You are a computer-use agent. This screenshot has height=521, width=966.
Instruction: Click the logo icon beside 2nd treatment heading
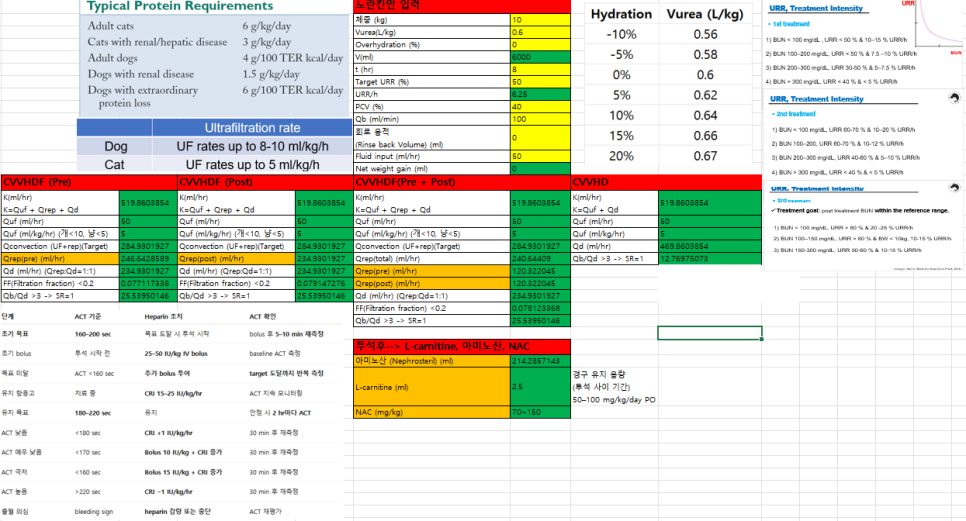coord(952,98)
